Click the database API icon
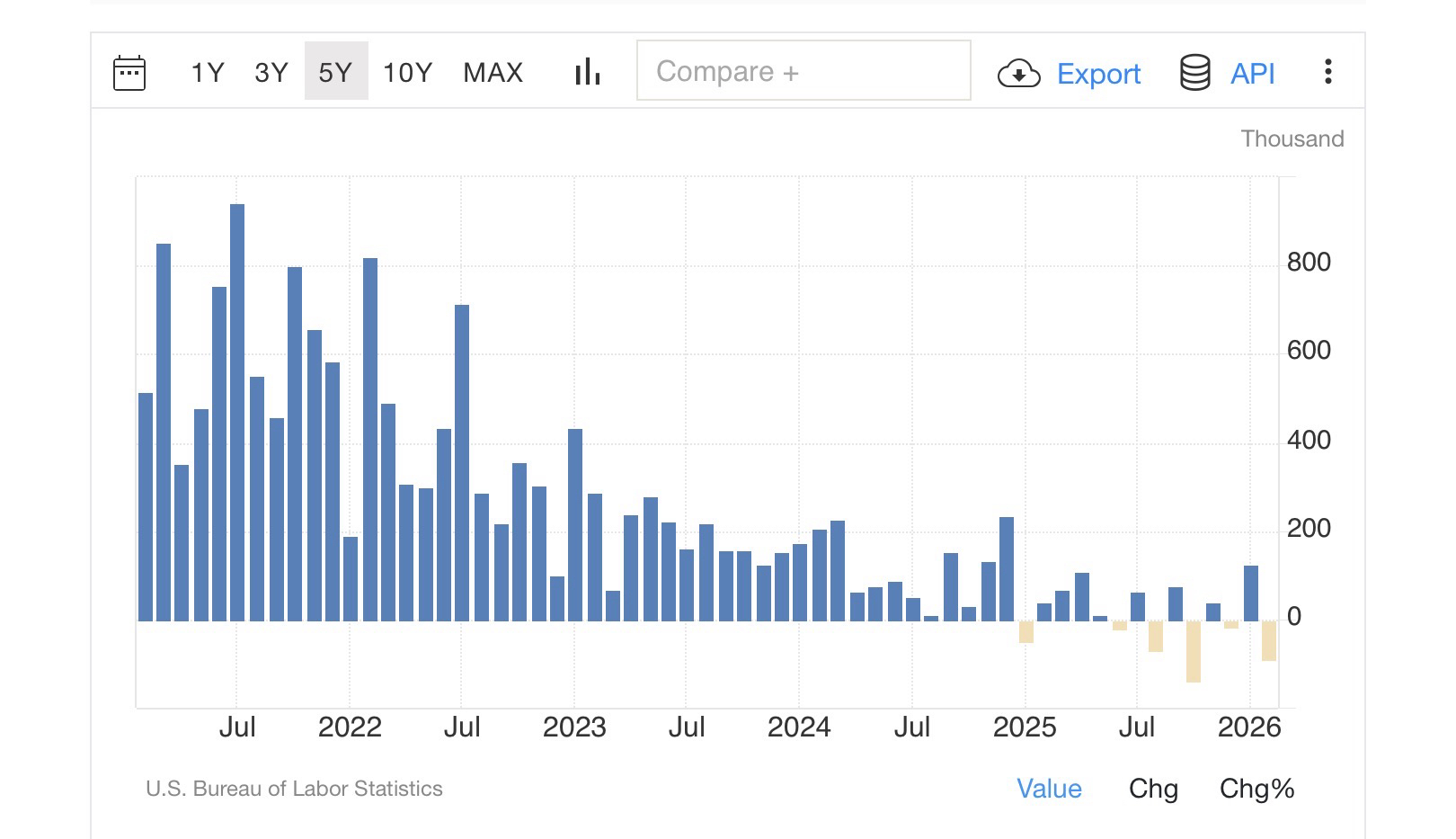 [x=1194, y=73]
